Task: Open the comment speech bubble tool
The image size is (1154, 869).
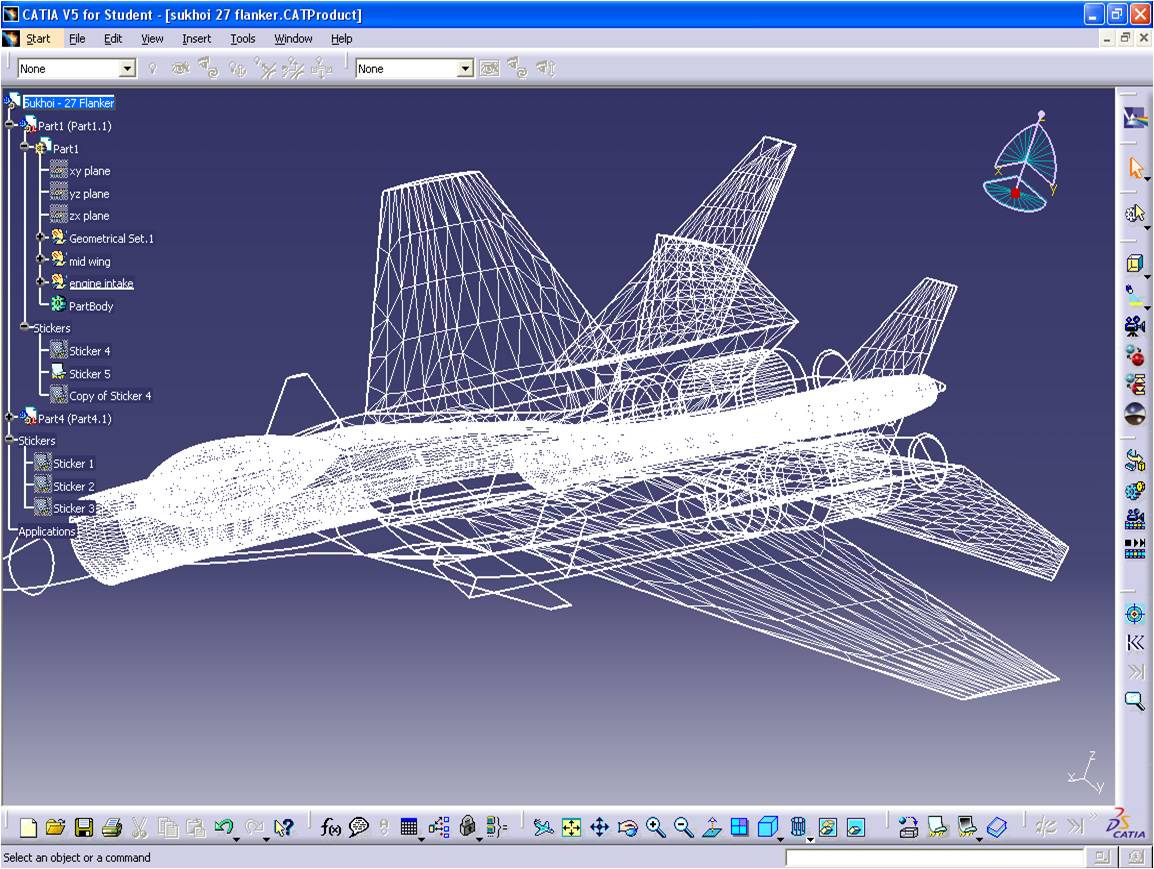Action: pyautogui.click(x=359, y=828)
